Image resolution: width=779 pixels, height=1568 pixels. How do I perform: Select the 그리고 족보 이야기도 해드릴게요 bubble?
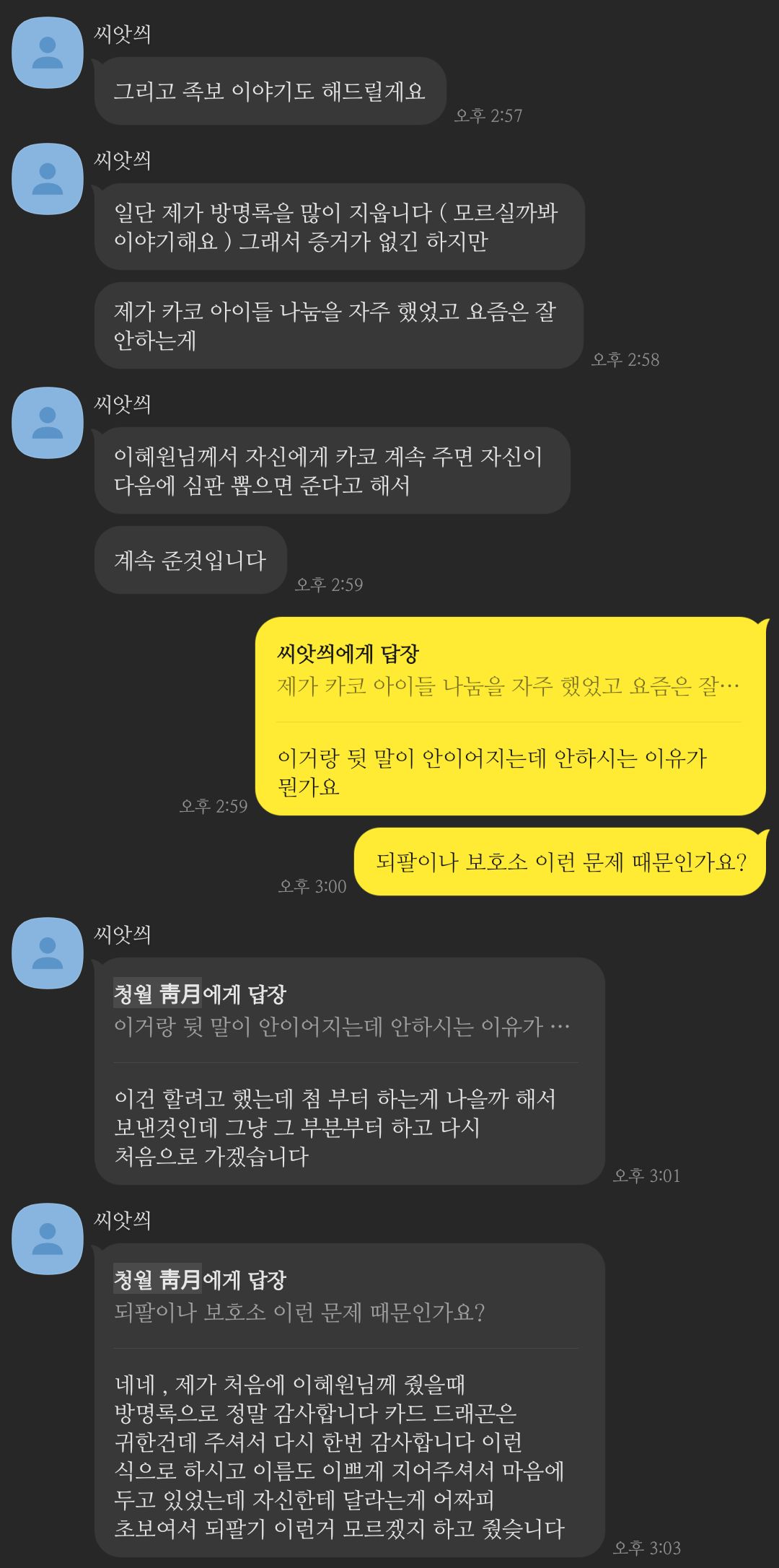(x=270, y=91)
